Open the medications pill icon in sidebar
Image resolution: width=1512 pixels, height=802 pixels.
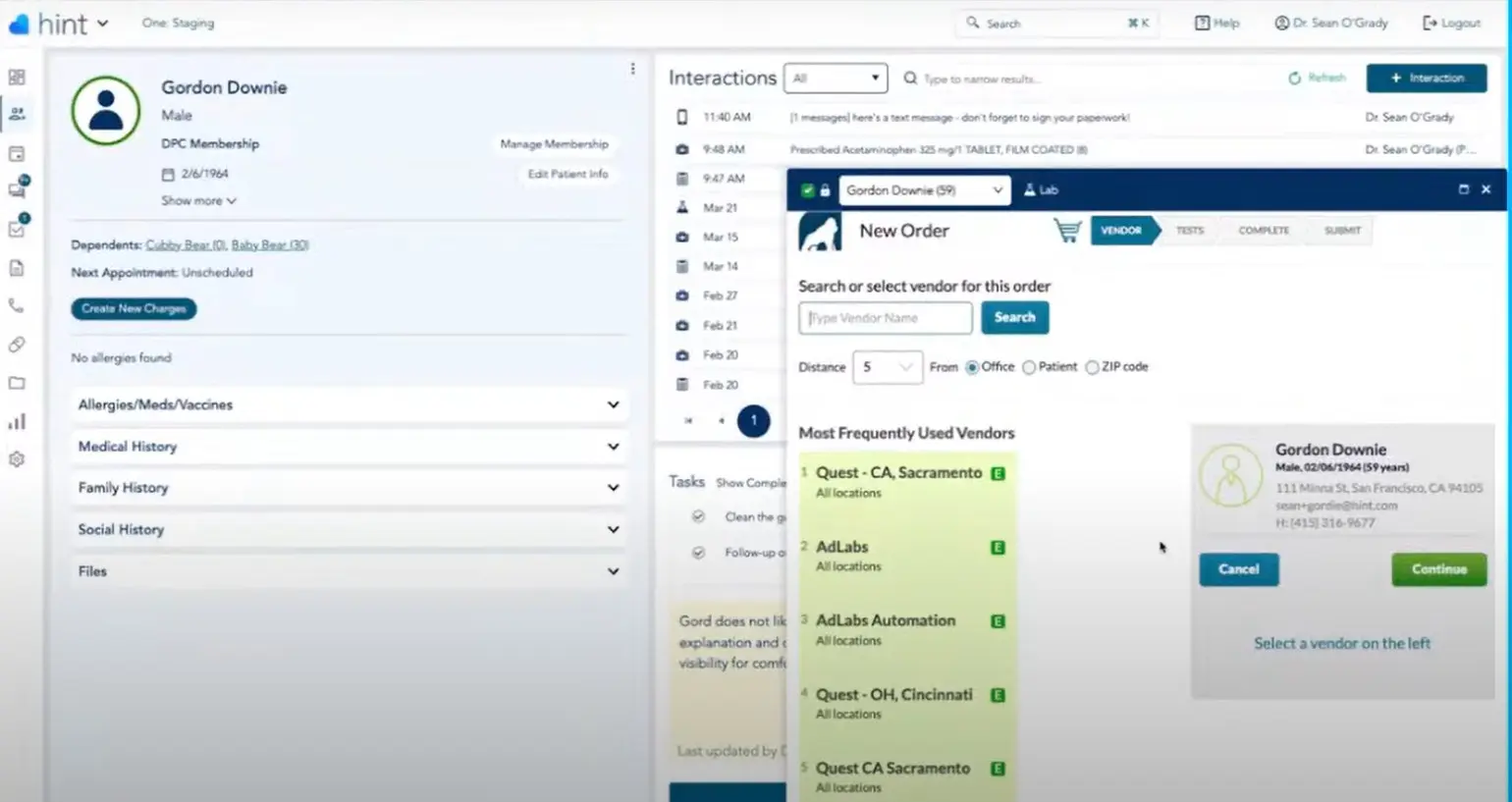coord(18,345)
